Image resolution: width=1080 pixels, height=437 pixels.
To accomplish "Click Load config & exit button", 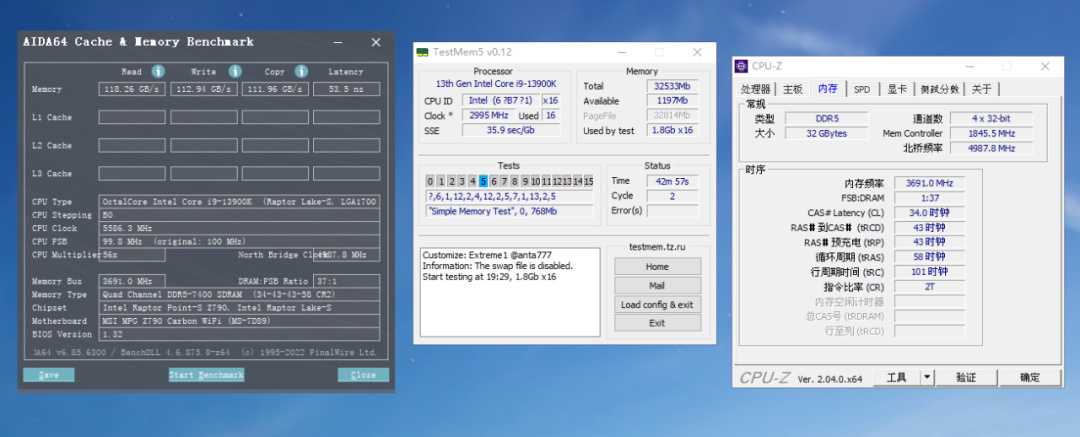I will tap(657, 304).
